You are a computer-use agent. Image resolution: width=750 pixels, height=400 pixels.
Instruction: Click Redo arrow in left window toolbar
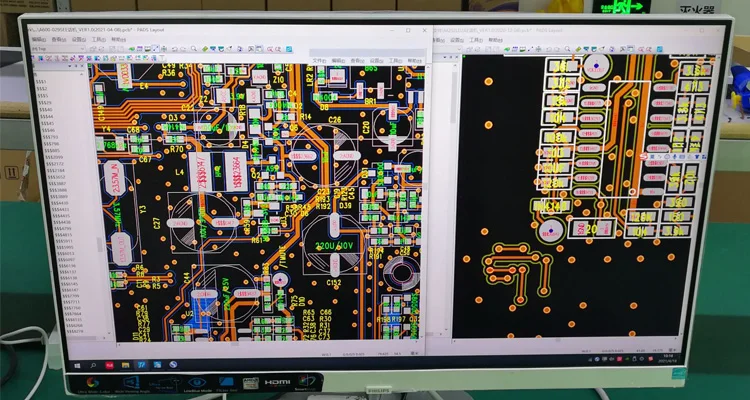point(183,49)
